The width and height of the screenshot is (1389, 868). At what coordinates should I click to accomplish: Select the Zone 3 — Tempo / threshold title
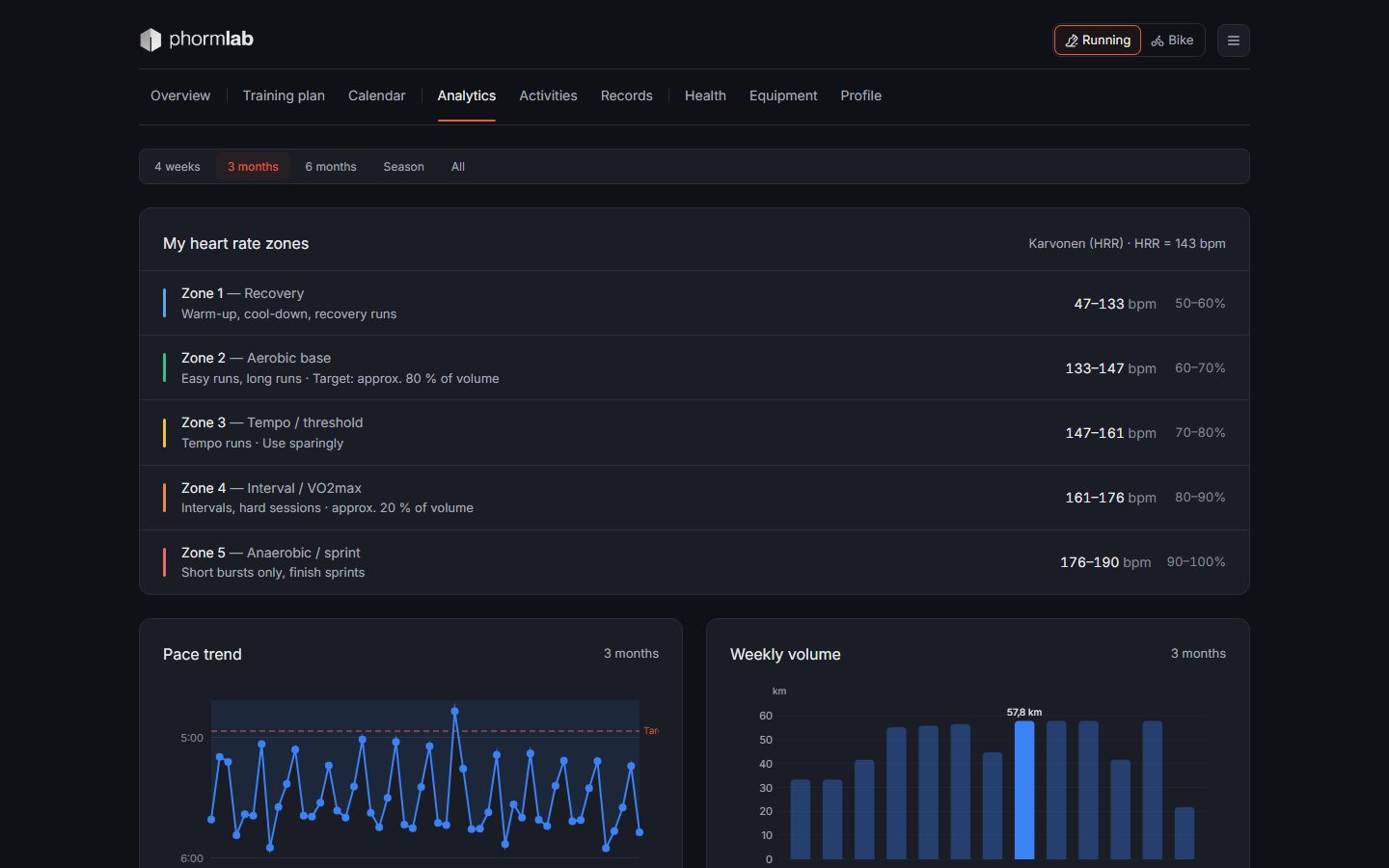click(x=272, y=422)
